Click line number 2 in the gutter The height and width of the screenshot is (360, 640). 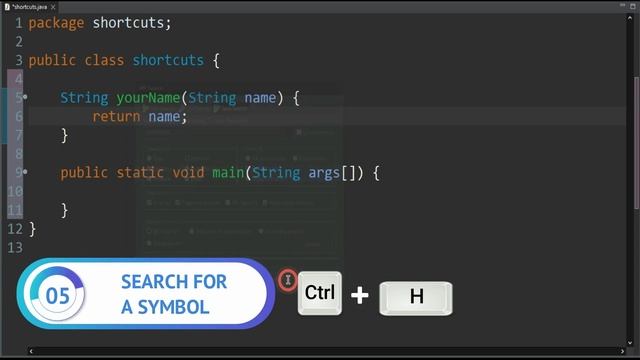click(x=19, y=42)
